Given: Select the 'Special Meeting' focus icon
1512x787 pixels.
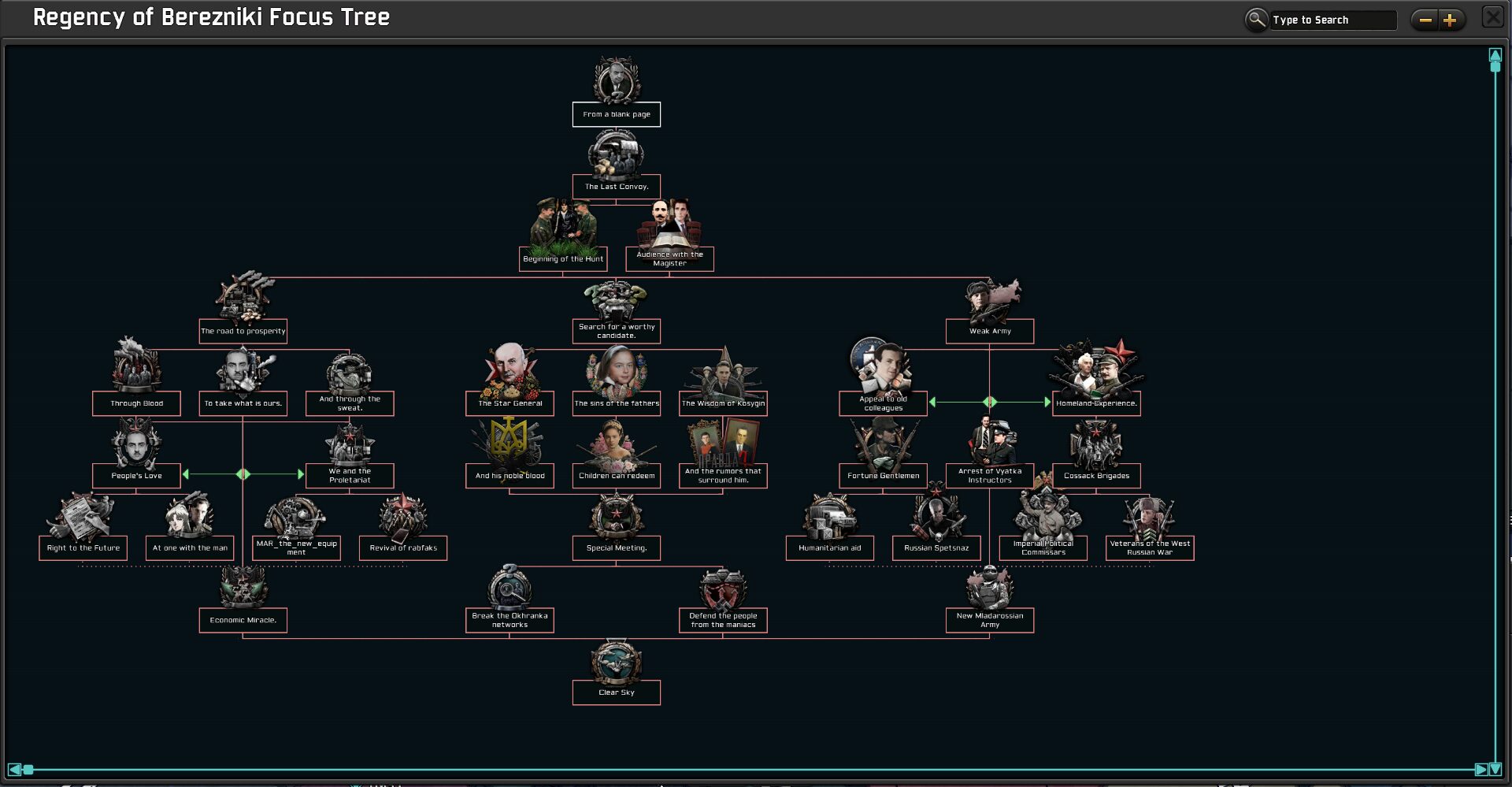Looking at the screenshot, I should pyautogui.click(x=617, y=516).
